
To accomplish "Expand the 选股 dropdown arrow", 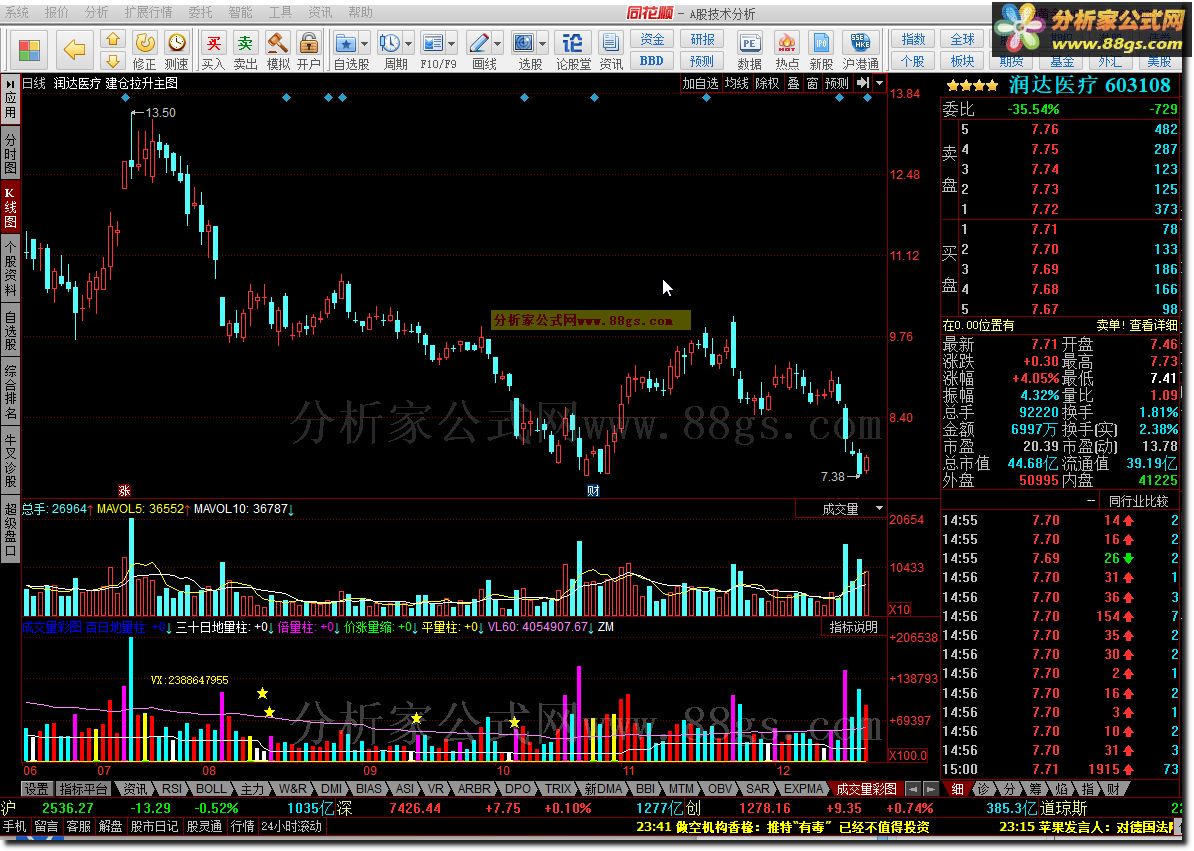I will (542, 43).
